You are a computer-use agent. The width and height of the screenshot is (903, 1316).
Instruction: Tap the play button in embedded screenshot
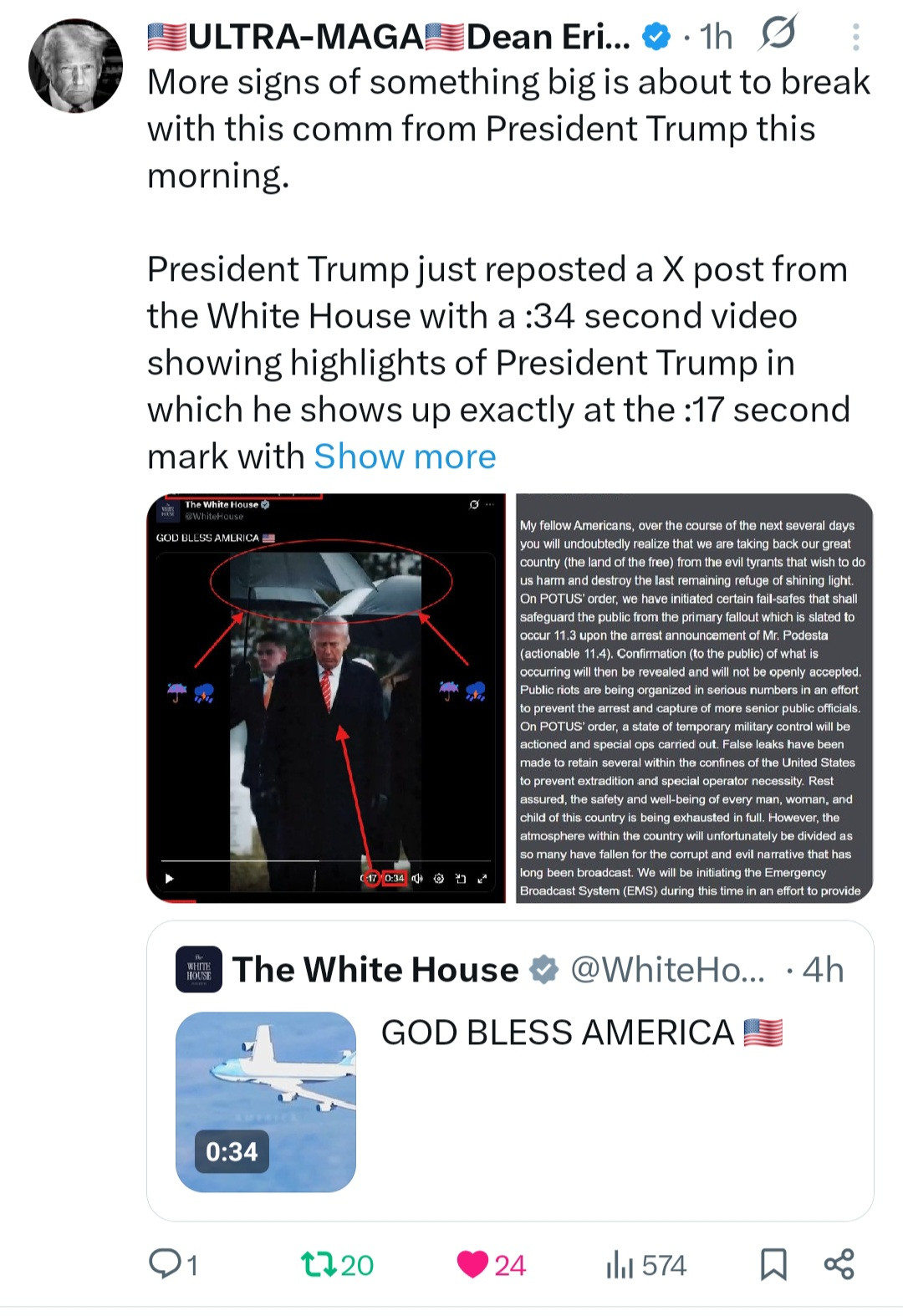coord(170,878)
